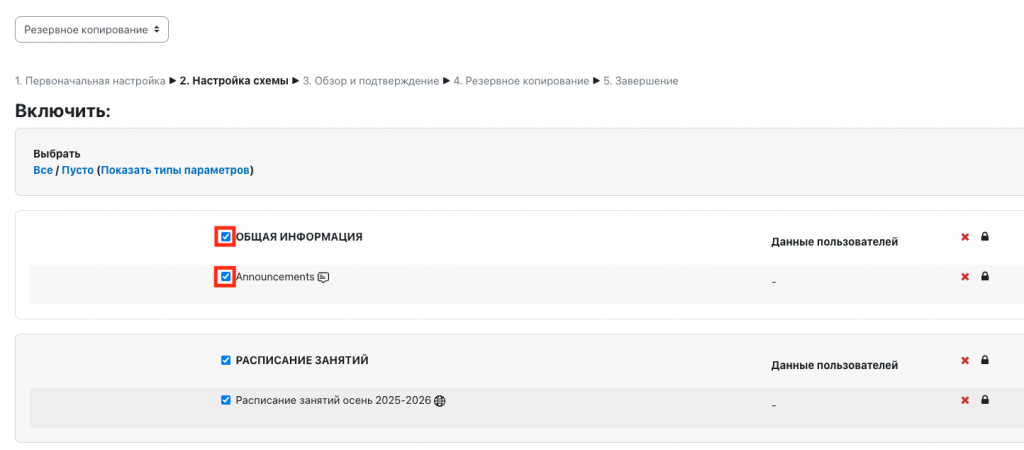Click red X icon in РАСПИСАНИЕ ЗАНЯТИЙ header row
The image size is (1024, 450).
965,360
